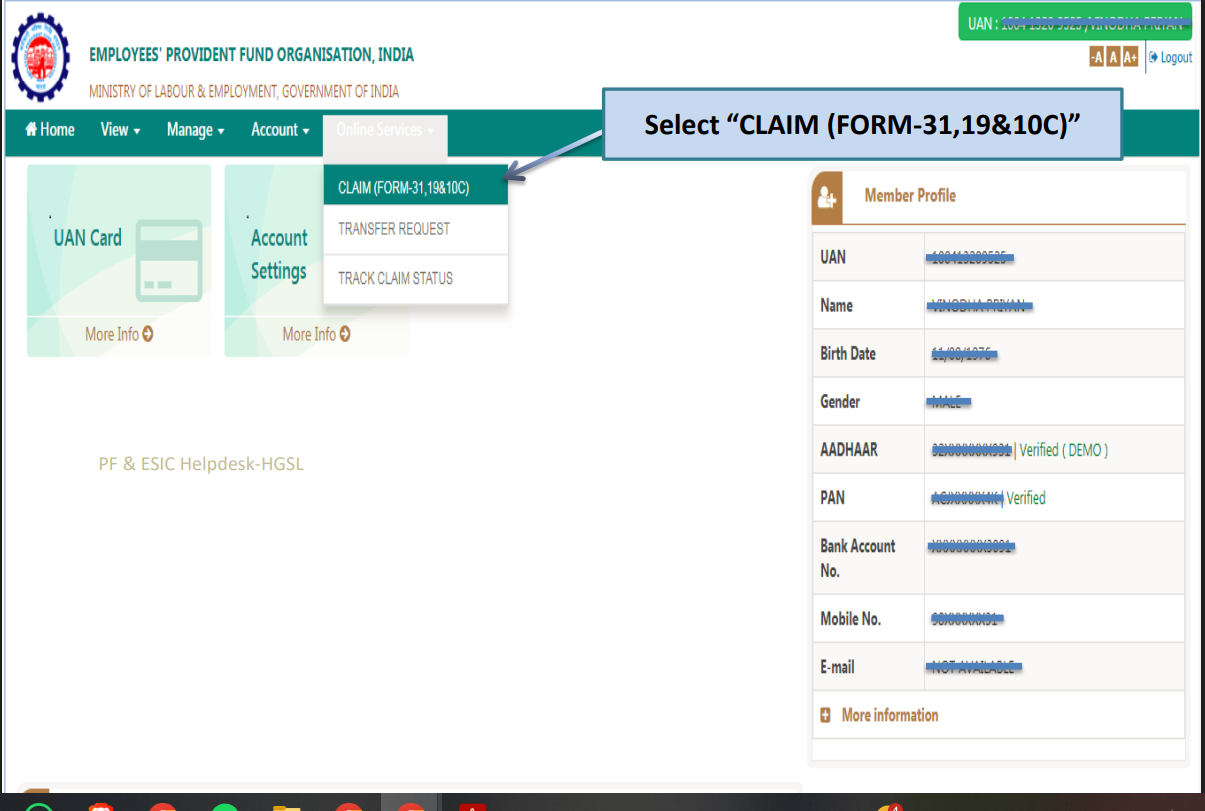1205x811 pixels.
Task: Open "More Info" under Account Settings
Action: (x=315, y=334)
